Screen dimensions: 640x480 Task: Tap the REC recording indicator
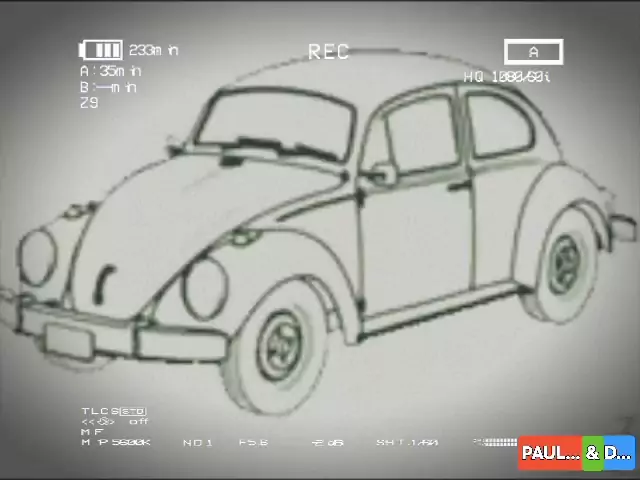328,52
